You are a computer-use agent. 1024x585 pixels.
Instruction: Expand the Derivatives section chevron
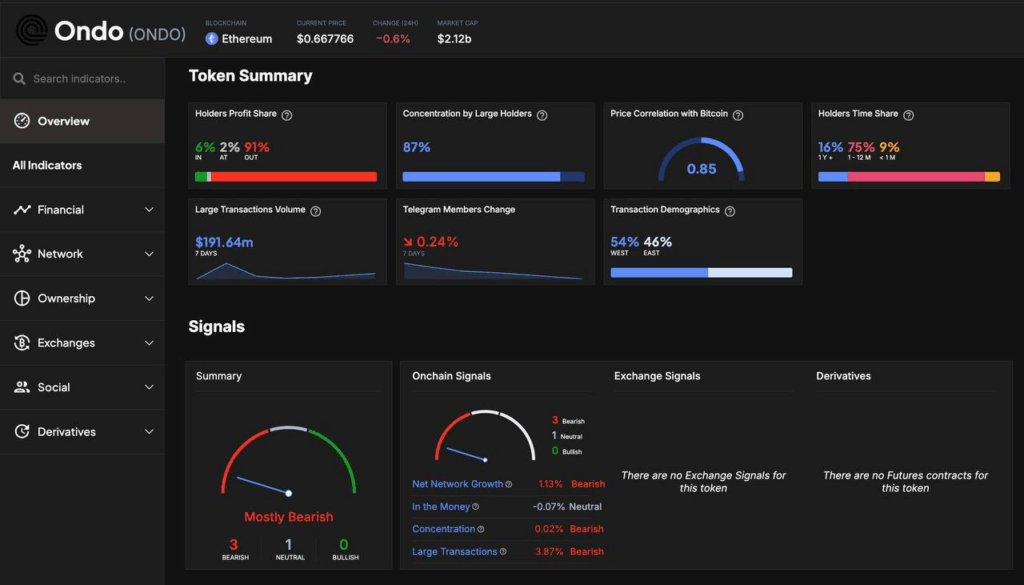pos(149,432)
